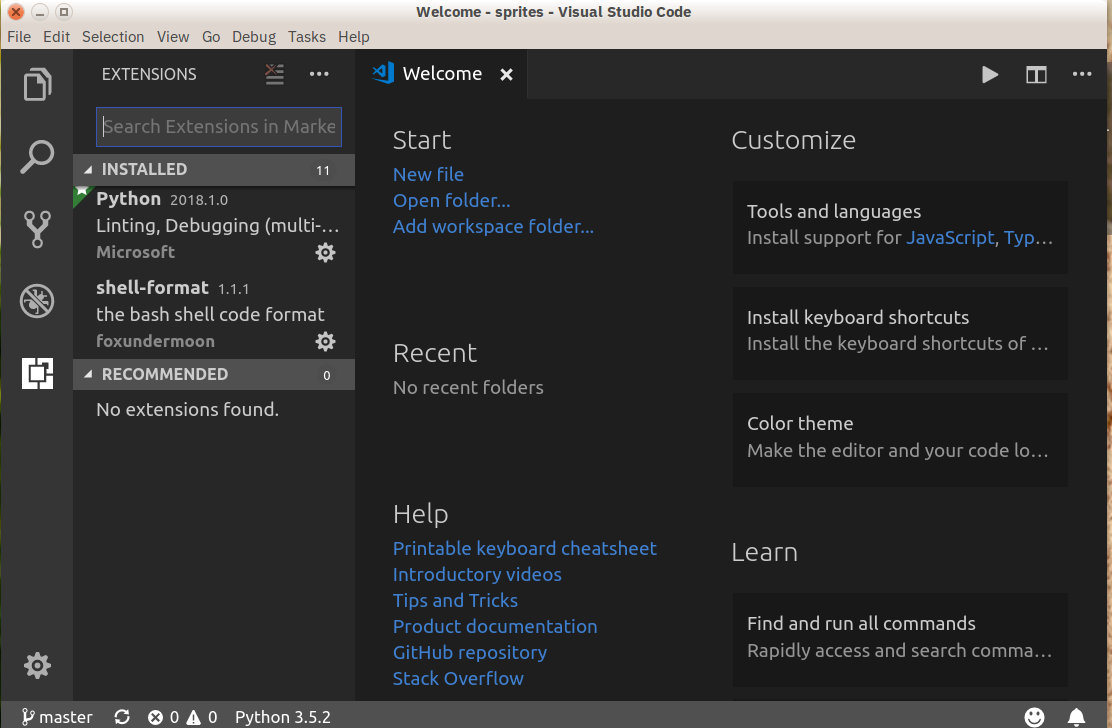1112x728 pixels.
Task: Click the Extensions icon in the activity bar
Action: pyautogui.click(x=37, y=371)
